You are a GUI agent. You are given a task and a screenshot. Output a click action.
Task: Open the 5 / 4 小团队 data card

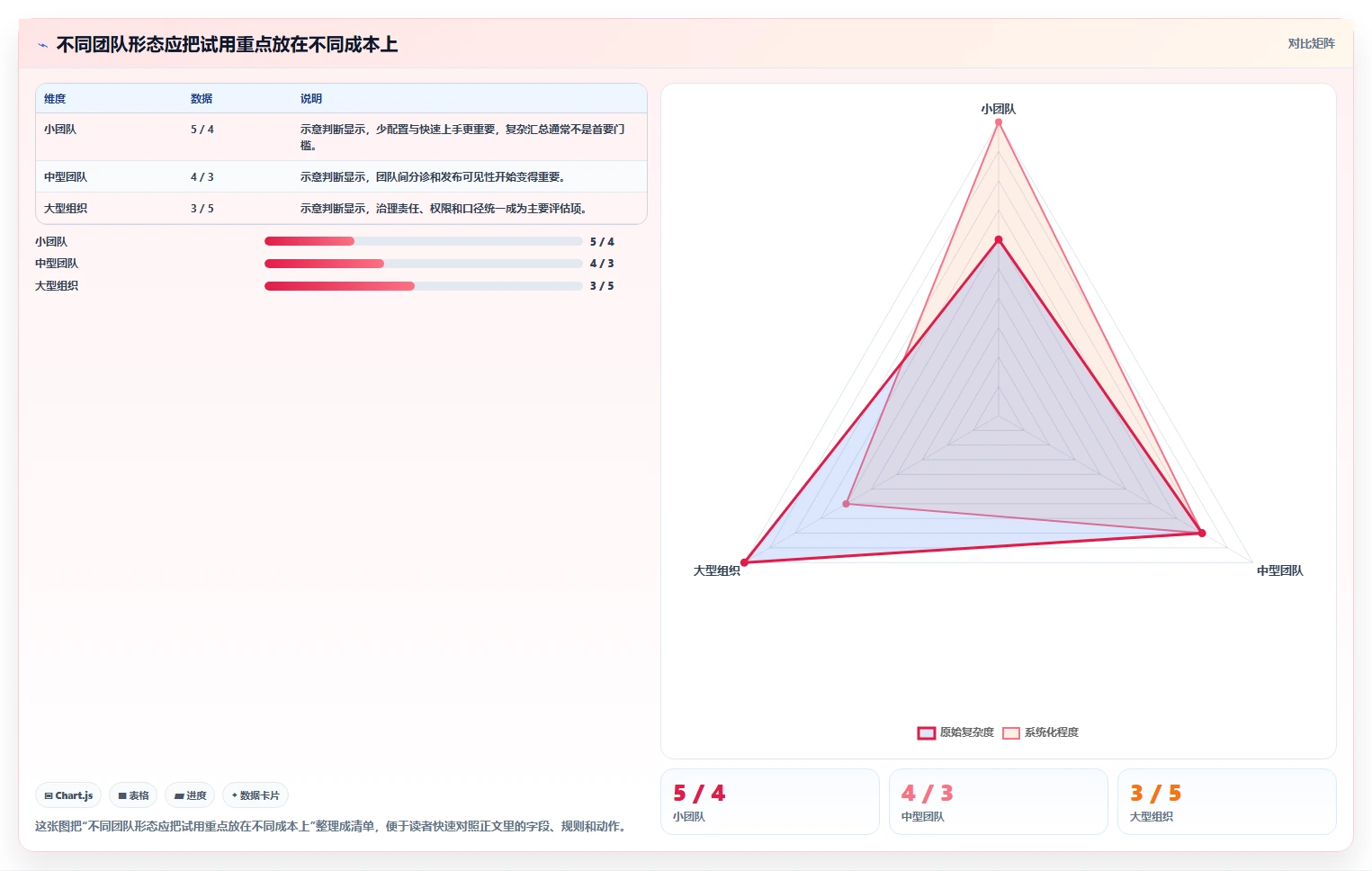(770, 802)
